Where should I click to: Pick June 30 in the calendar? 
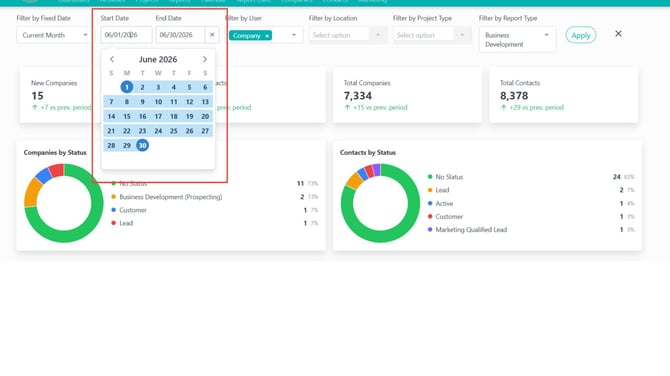coord(142,145)
